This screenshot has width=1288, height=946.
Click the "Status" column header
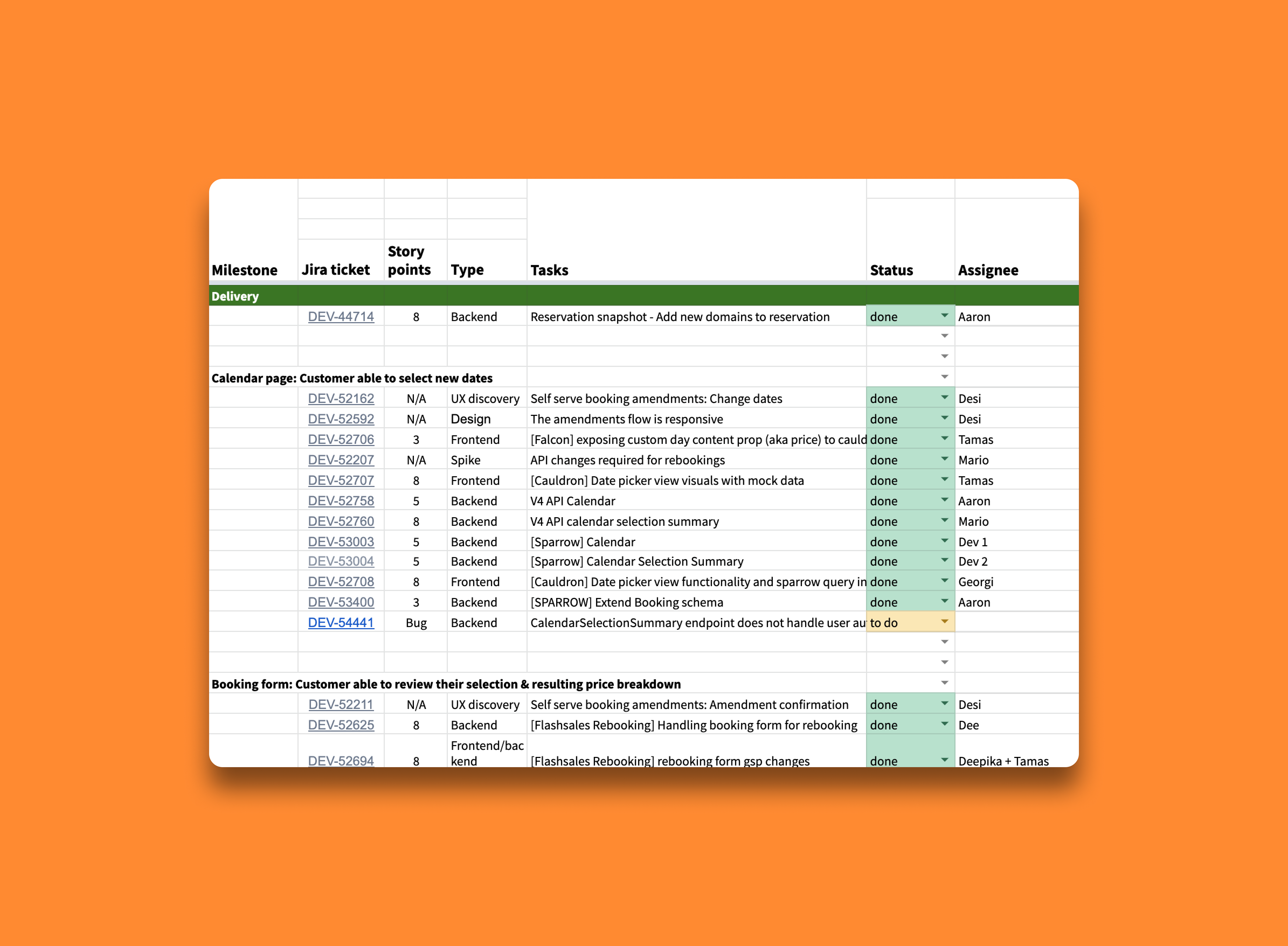(x=891, y=270)
